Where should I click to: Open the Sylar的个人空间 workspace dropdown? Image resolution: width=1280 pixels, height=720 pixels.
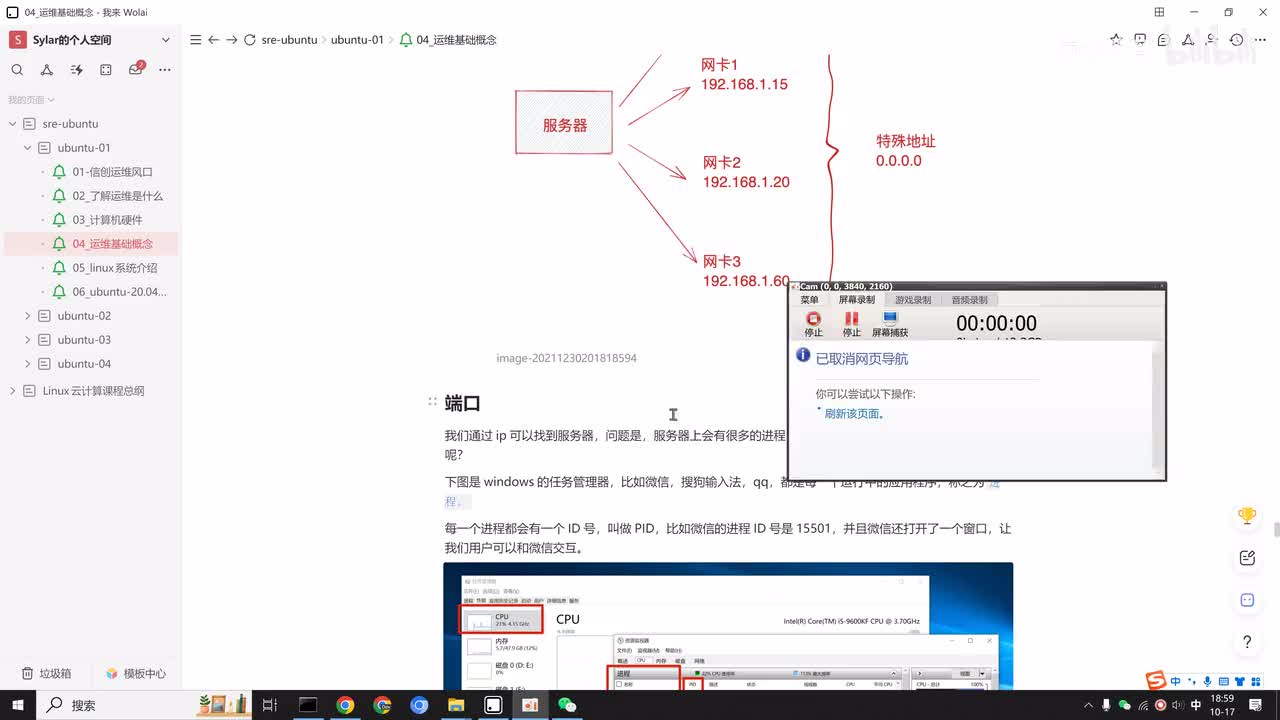click(166, 40)
